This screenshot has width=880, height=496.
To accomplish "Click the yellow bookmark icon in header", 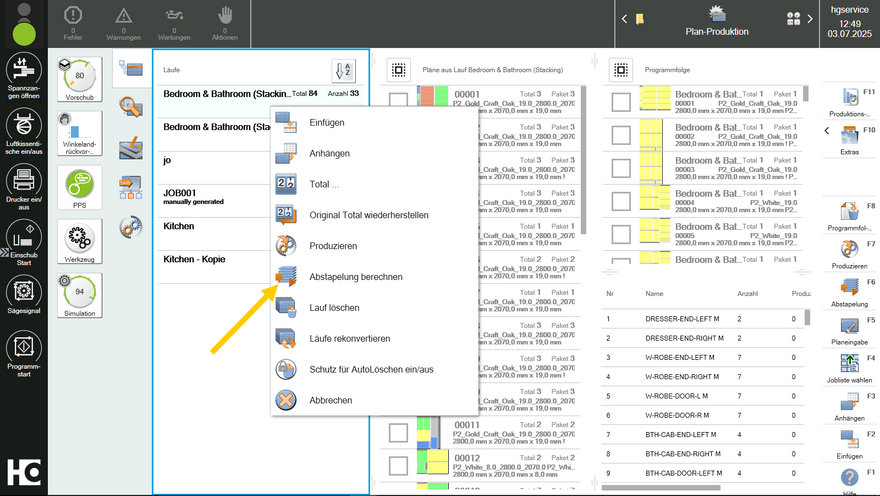I will pyautogui.click(x=640, y=19).
